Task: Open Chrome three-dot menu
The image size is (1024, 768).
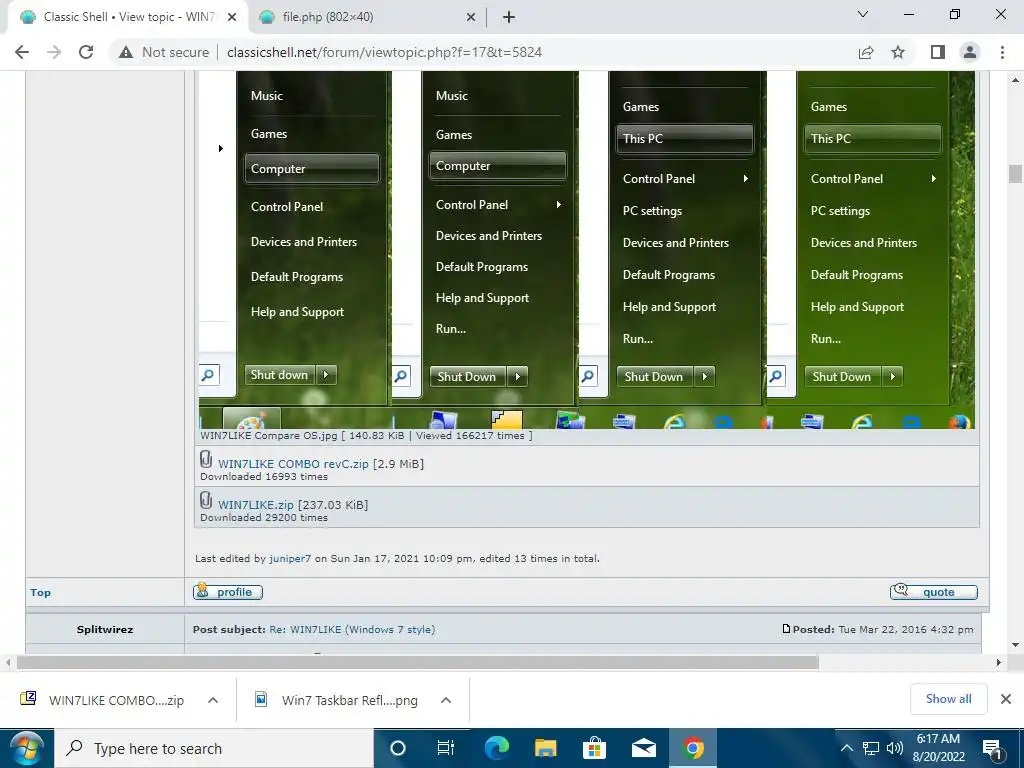Action: (1002, 52)
